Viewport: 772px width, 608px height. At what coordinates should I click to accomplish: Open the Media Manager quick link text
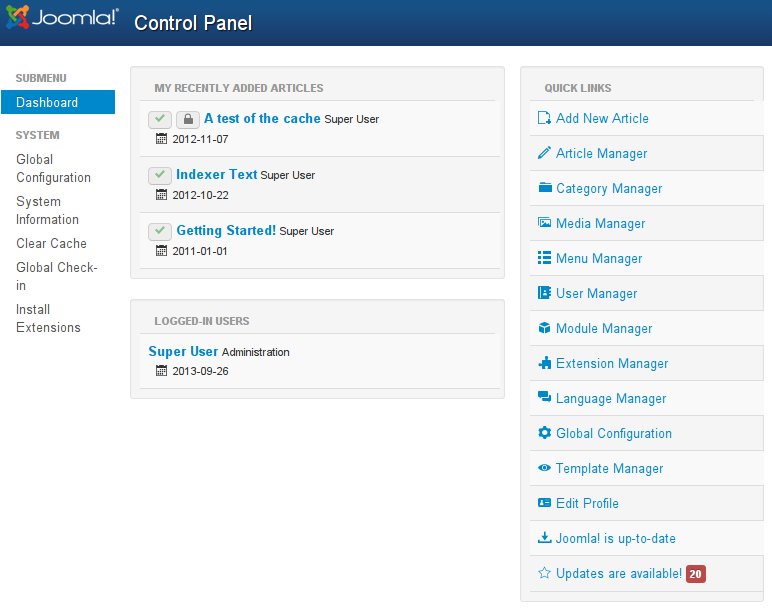pos(600,224)
